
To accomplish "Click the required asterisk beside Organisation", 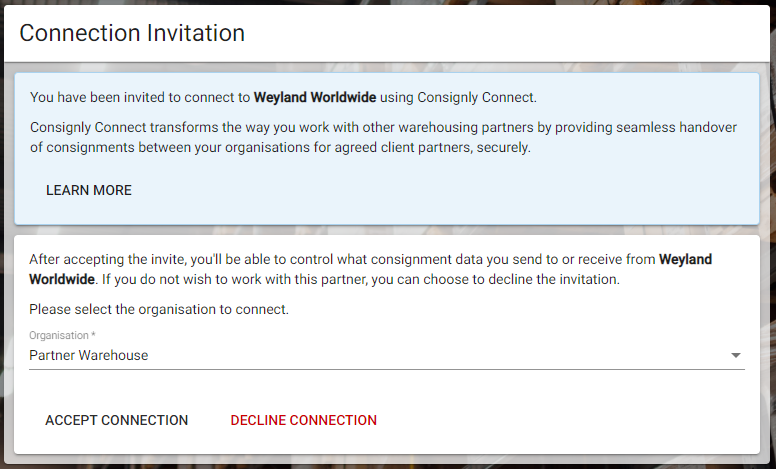I will (93, 334).
